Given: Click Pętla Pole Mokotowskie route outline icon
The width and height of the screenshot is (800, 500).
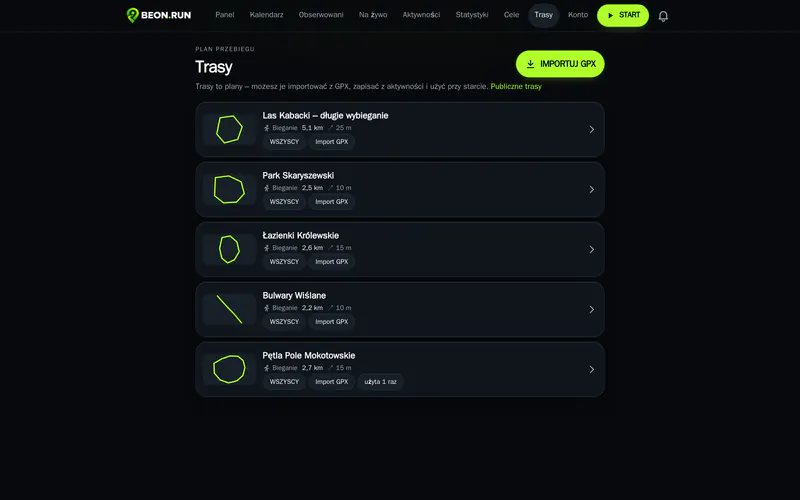Looking at the screenshot, I should pyautogui.click(x=229, y=369).
